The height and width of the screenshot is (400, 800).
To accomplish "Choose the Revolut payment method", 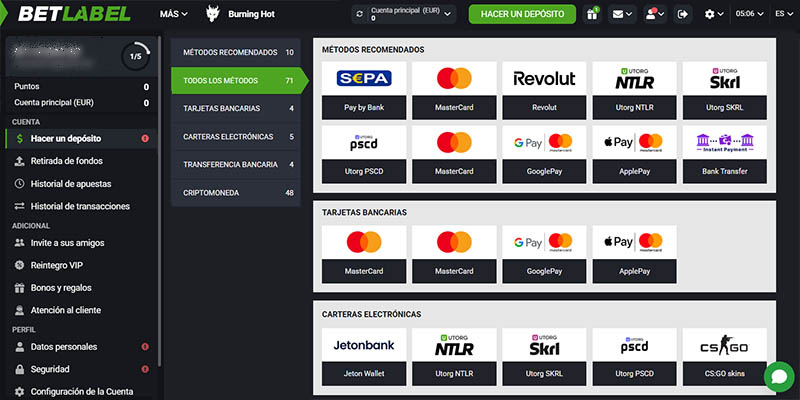I will (544, 89).
